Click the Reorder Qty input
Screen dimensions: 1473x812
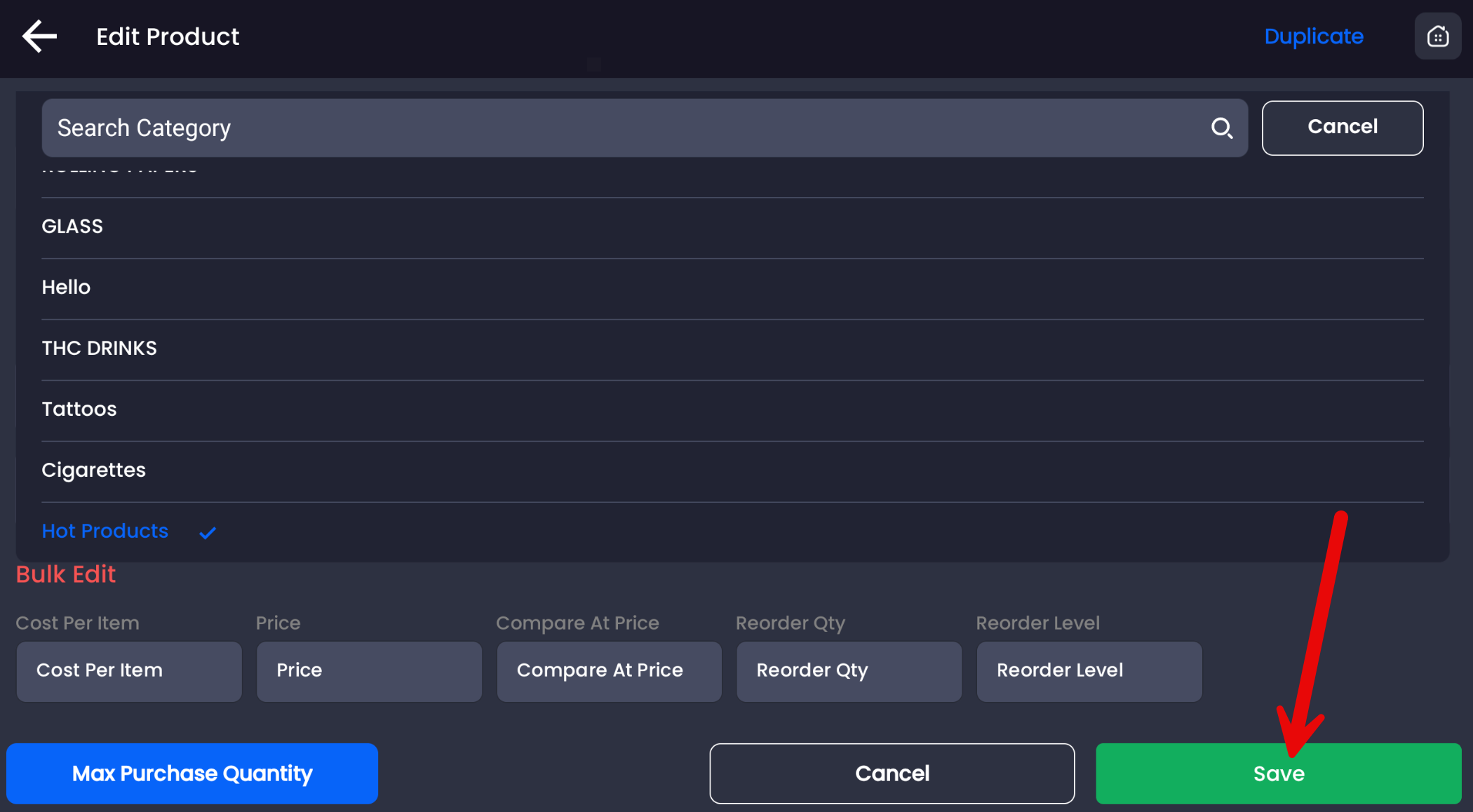849,671
